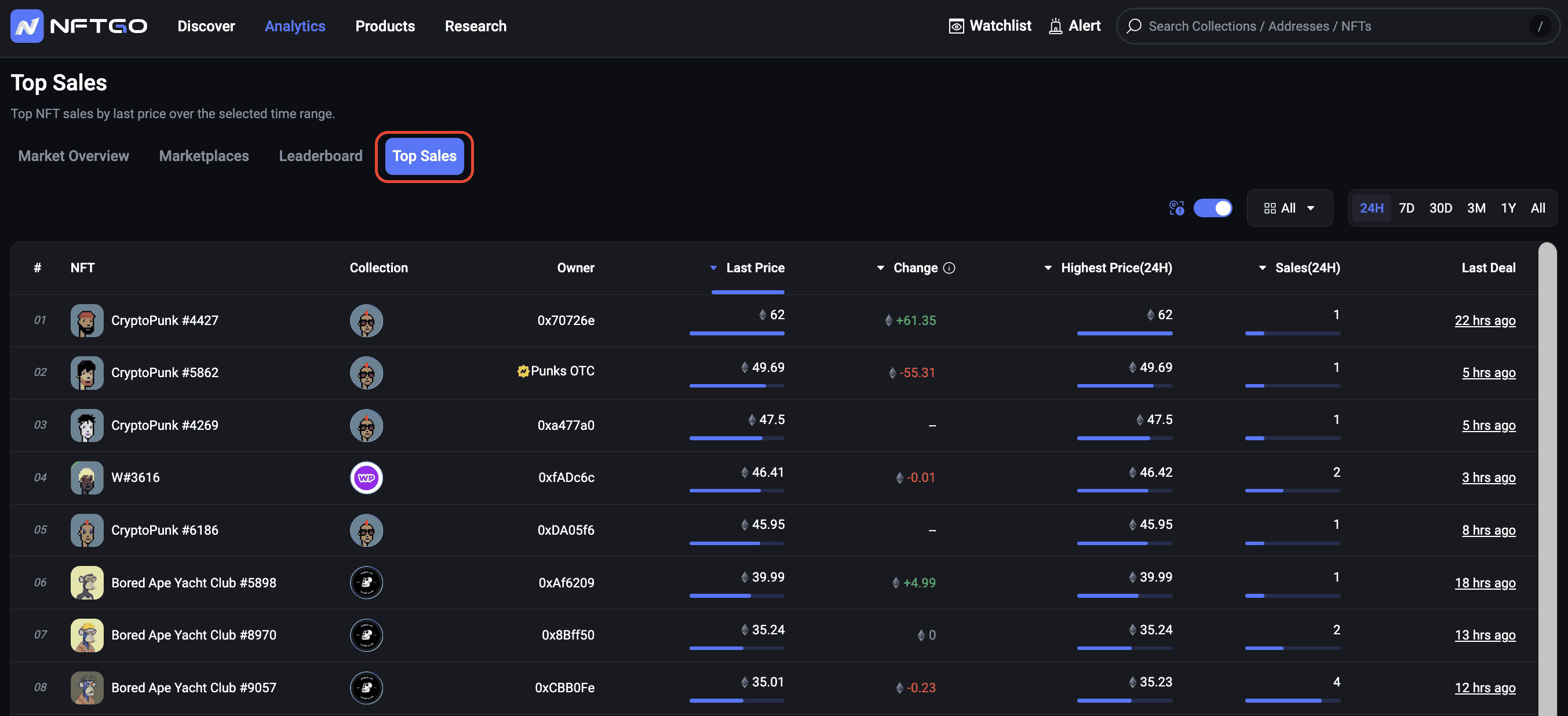This screenshot has width=1568, height=716.
Task: Click the NFTGO logo icon
Action: [x=27, y=26]
